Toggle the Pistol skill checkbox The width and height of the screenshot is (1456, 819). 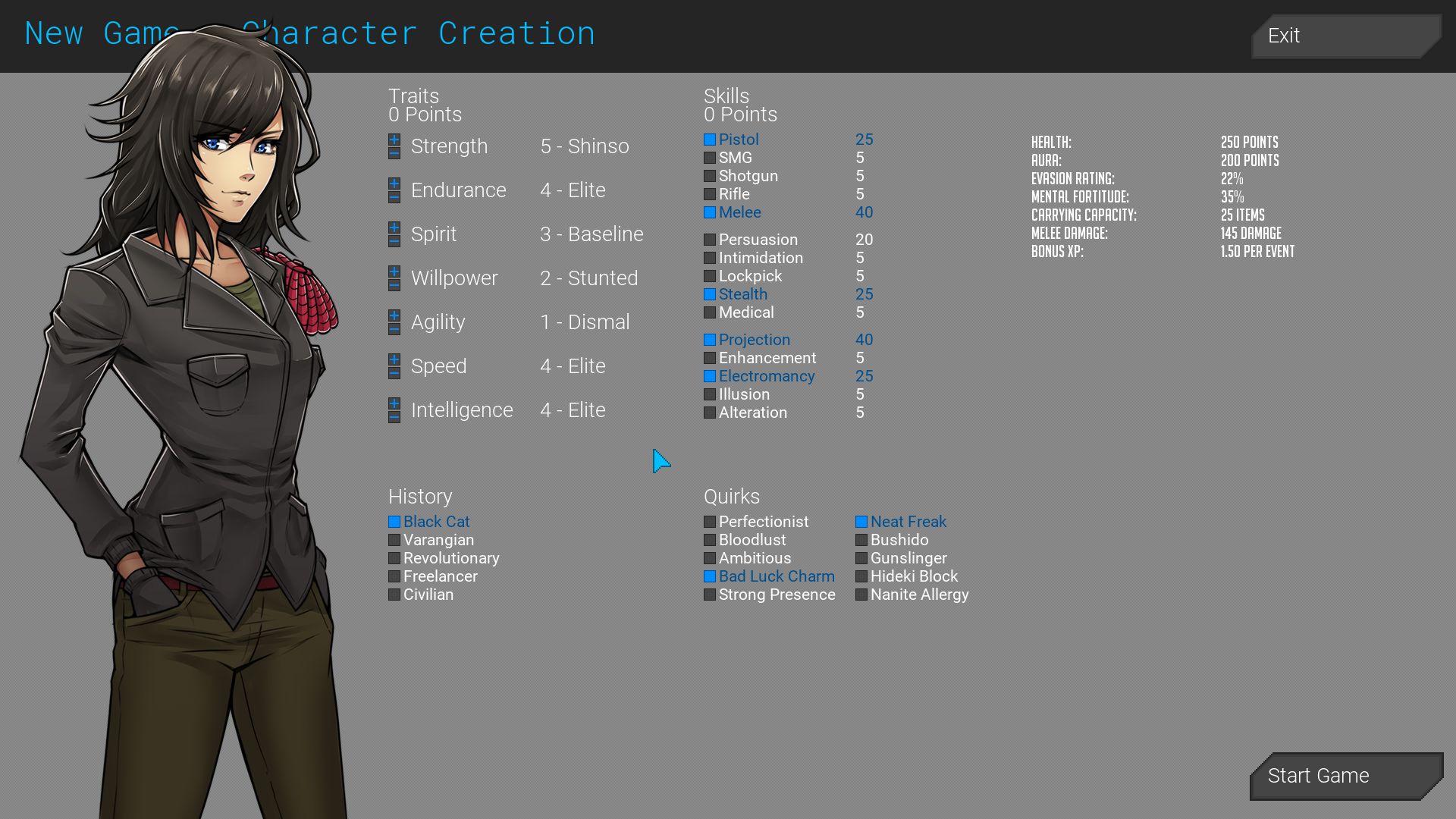pos(710,140)
